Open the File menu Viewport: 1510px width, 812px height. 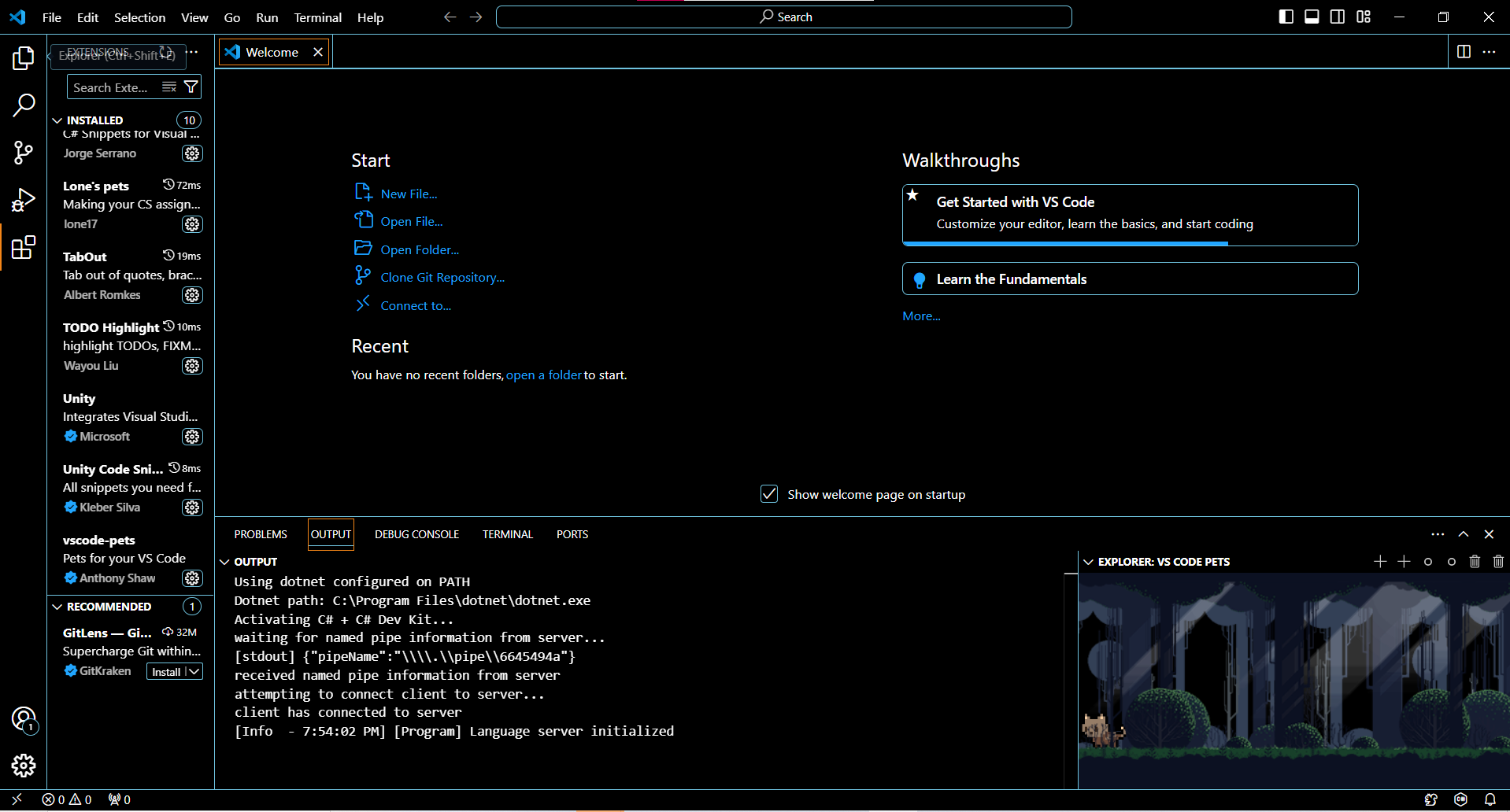52,17
